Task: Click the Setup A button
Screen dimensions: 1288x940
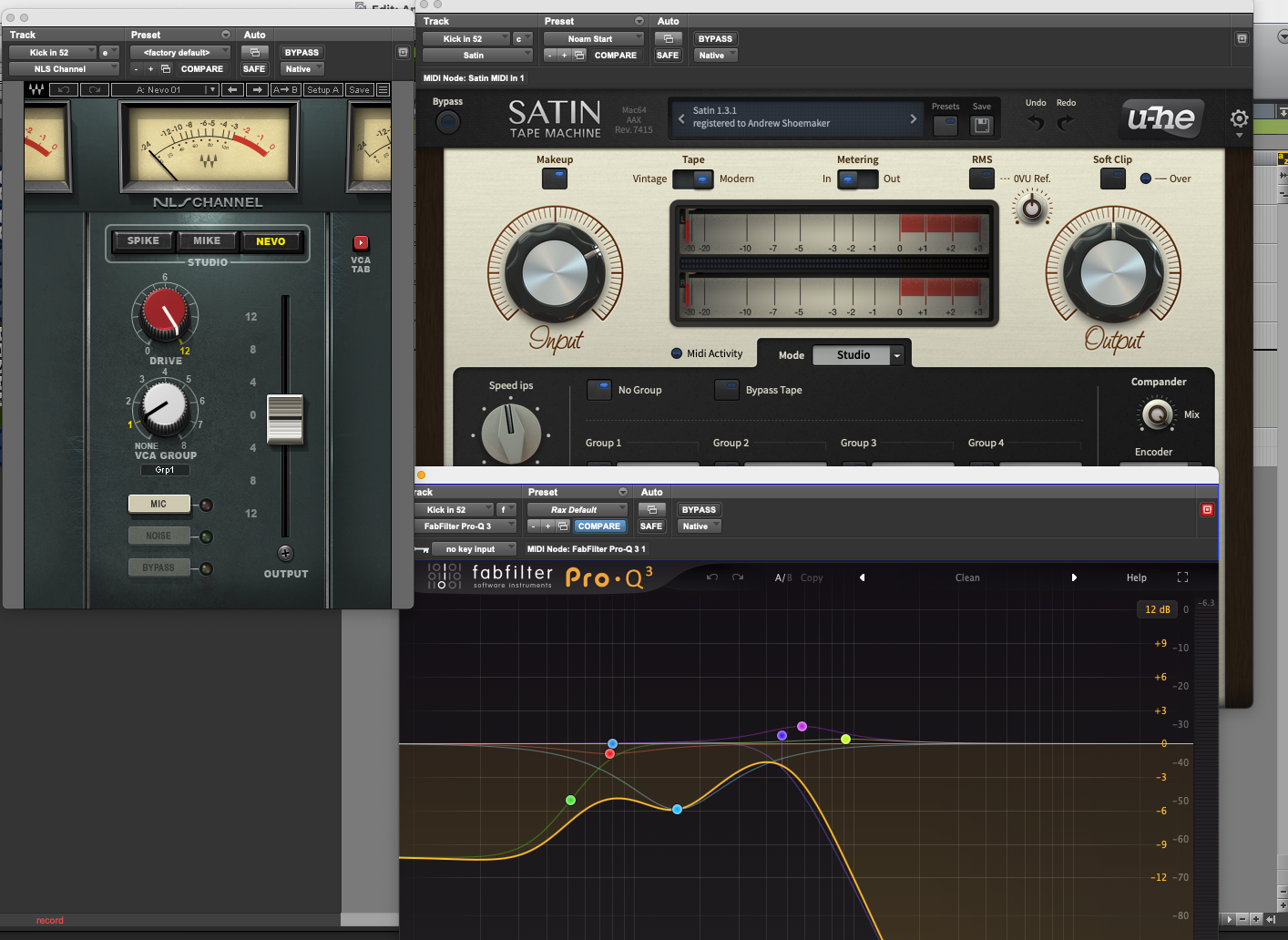Action: point(323,89)
